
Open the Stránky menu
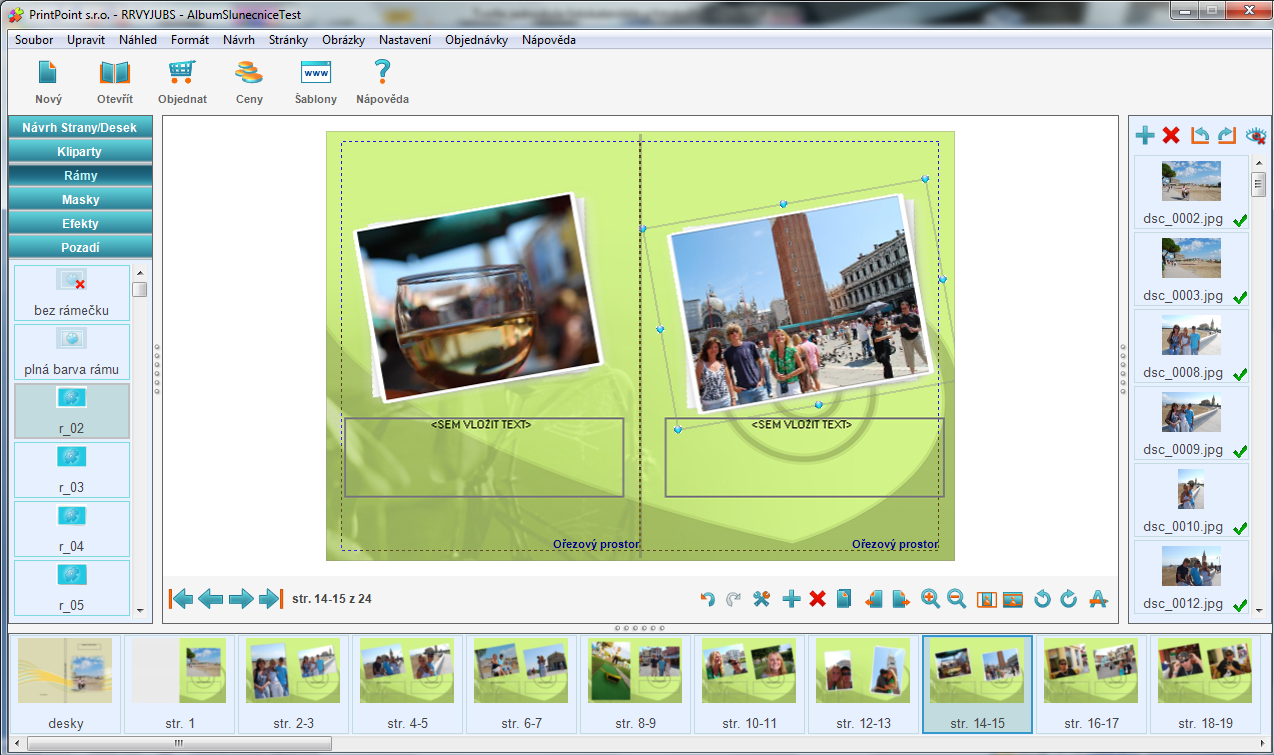(x=288, y=40)
